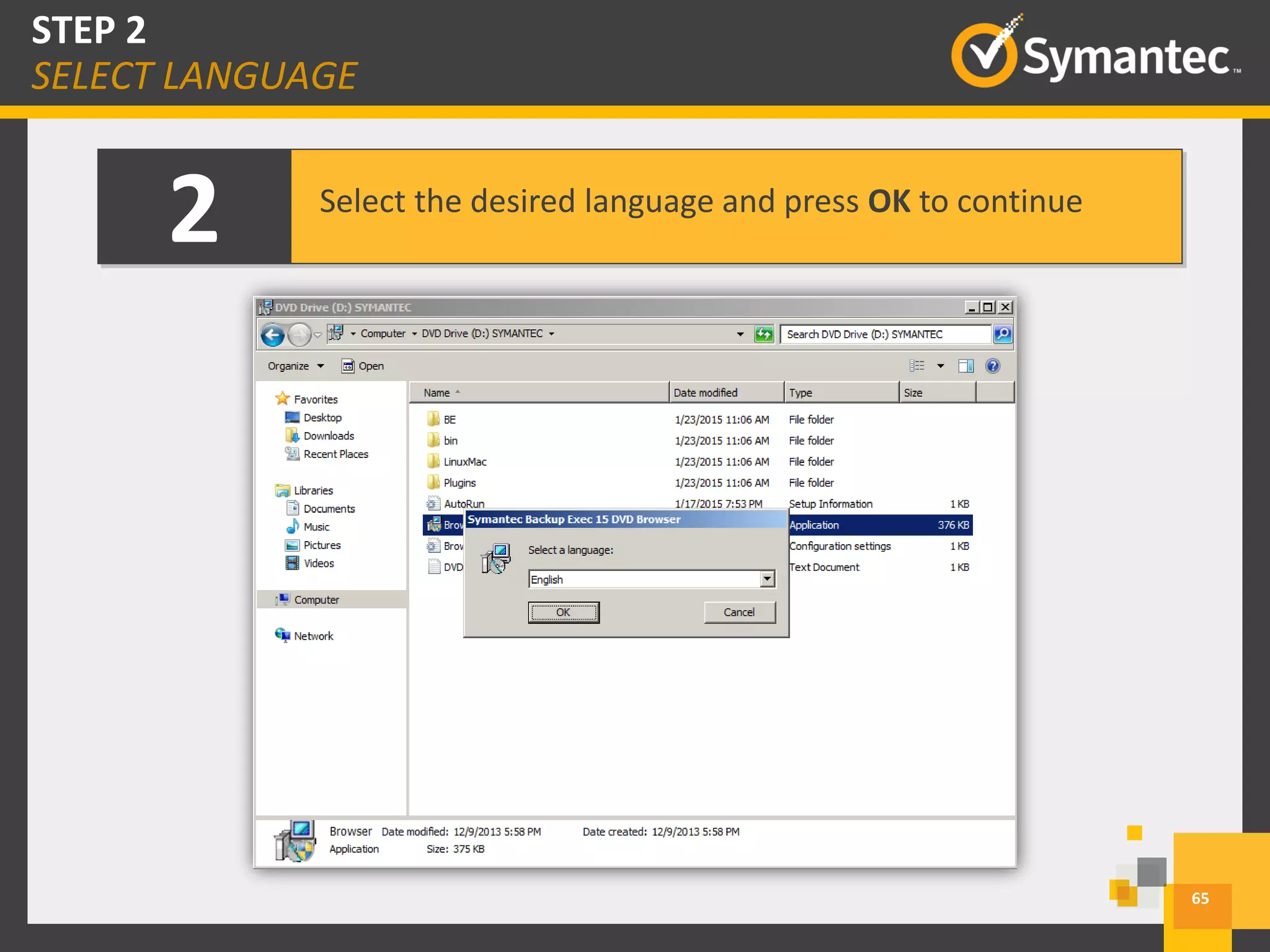Screen dimensions: 1270x952
Task: Open Downloads in the navigation pane
Action: pos(329,436)
